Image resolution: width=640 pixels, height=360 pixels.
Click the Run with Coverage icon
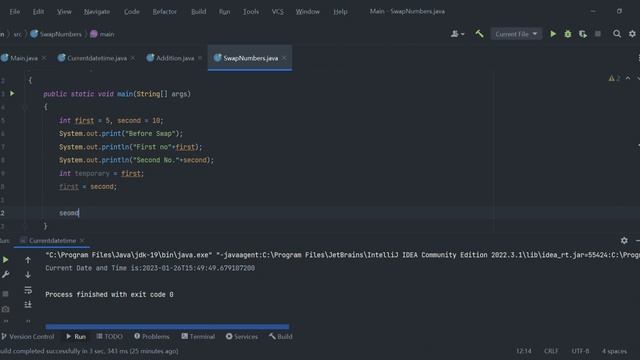[x=583, y=34]
